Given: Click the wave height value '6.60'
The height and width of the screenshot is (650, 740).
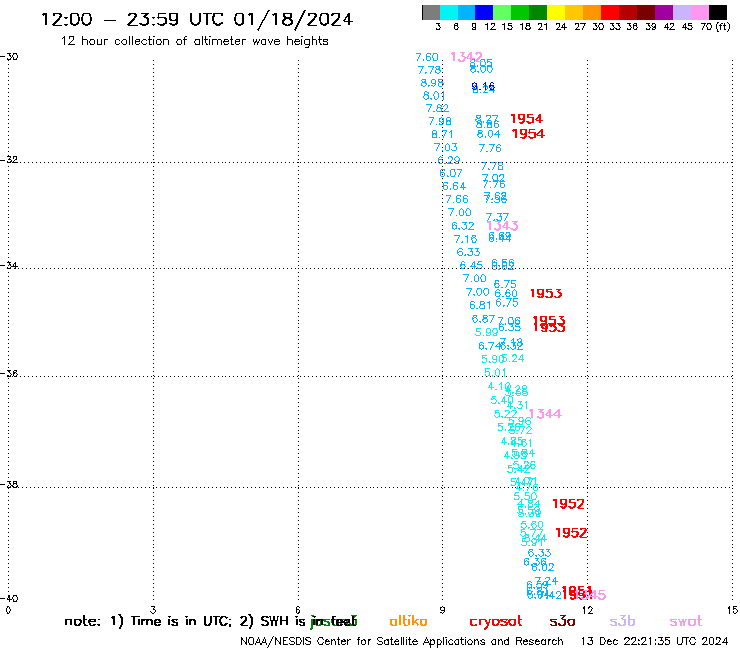Looking at the screenshot, I should coord(506,294).
